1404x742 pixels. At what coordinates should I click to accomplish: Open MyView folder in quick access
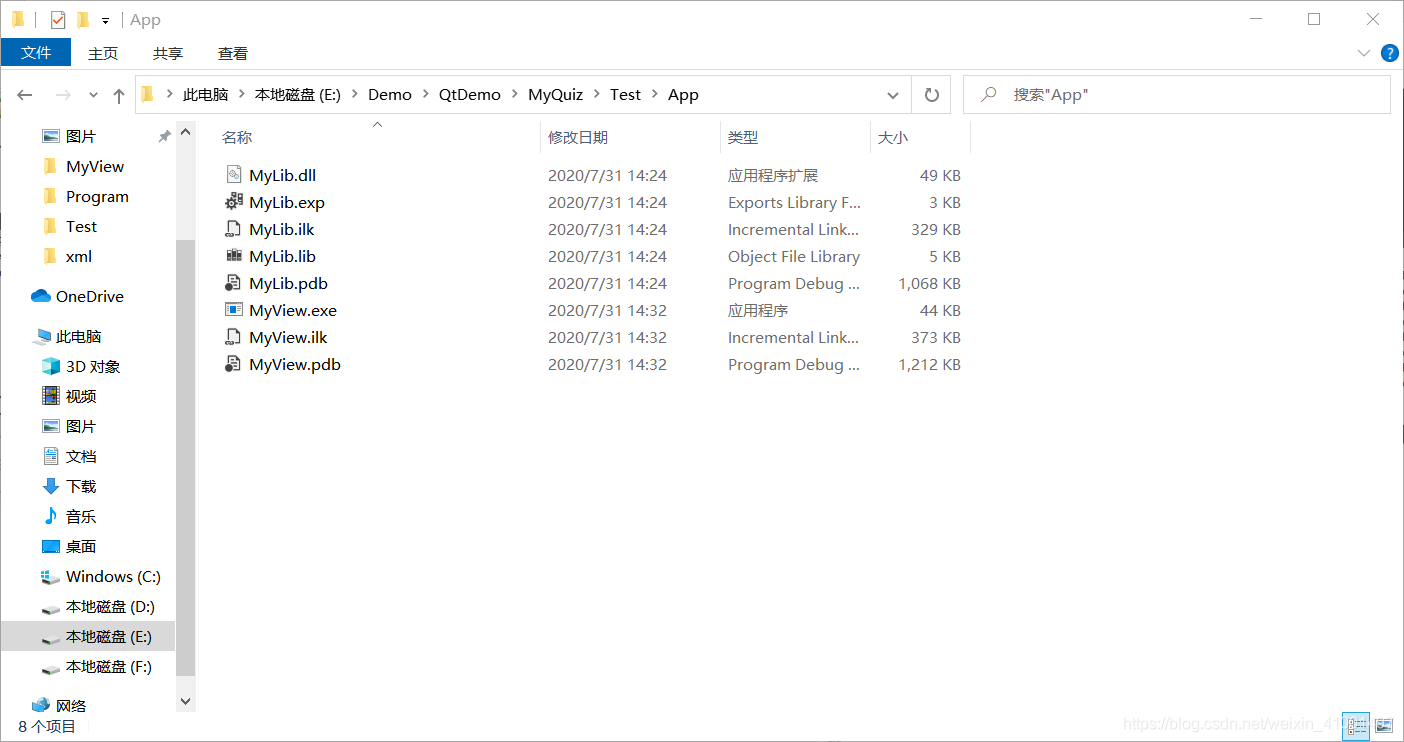click(x=83, y=166)
